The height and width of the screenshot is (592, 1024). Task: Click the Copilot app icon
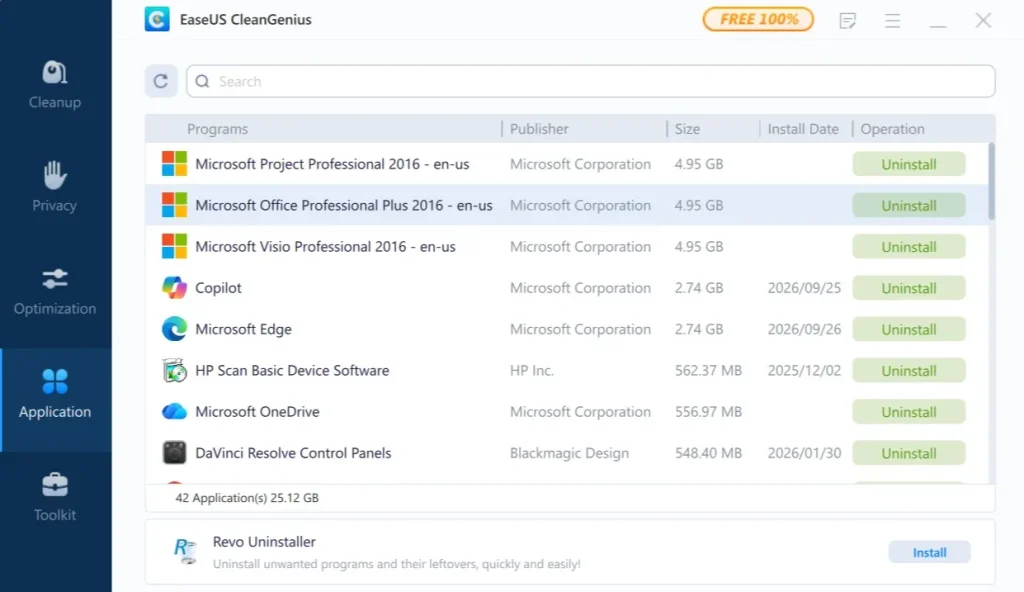(x=174, y=288)
